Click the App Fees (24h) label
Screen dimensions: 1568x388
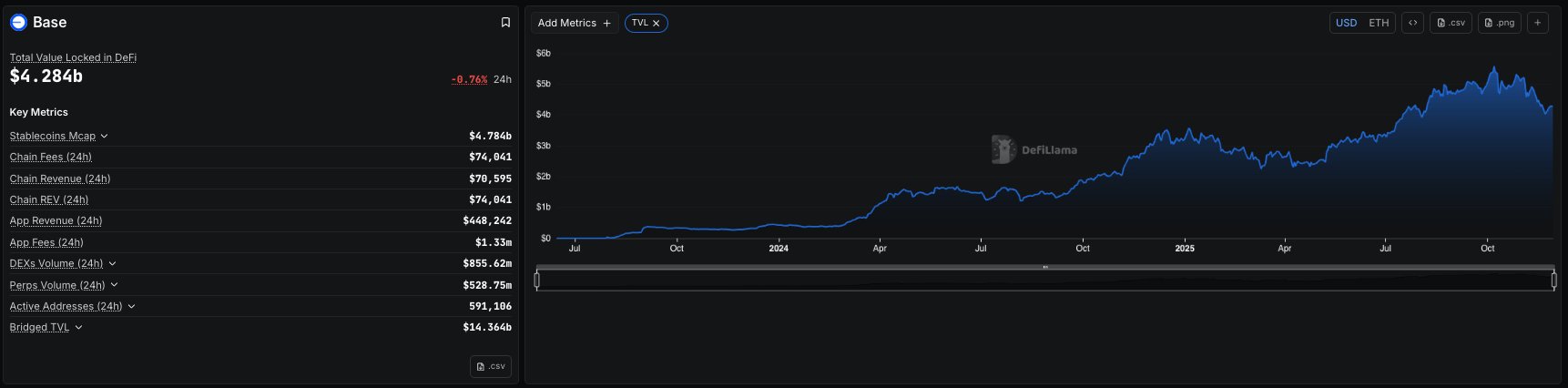click(46, 242)
